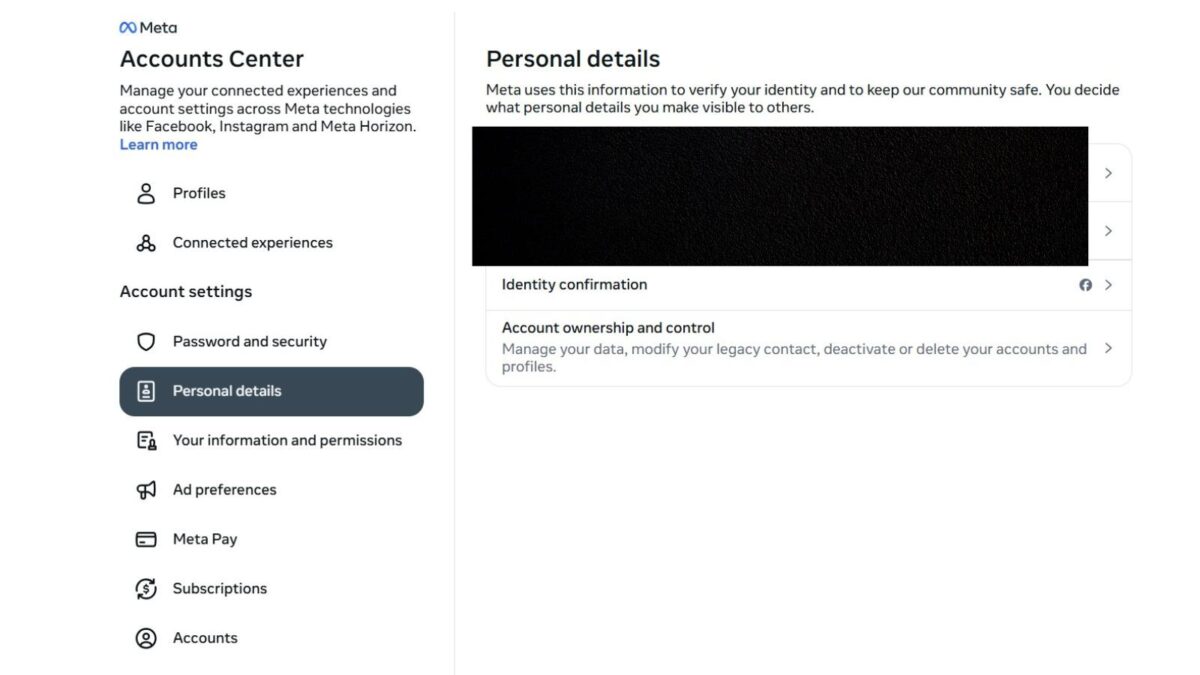1200x675 pixels.
Task: Click the Accounts circle person icon
Action: pos(146,638)
